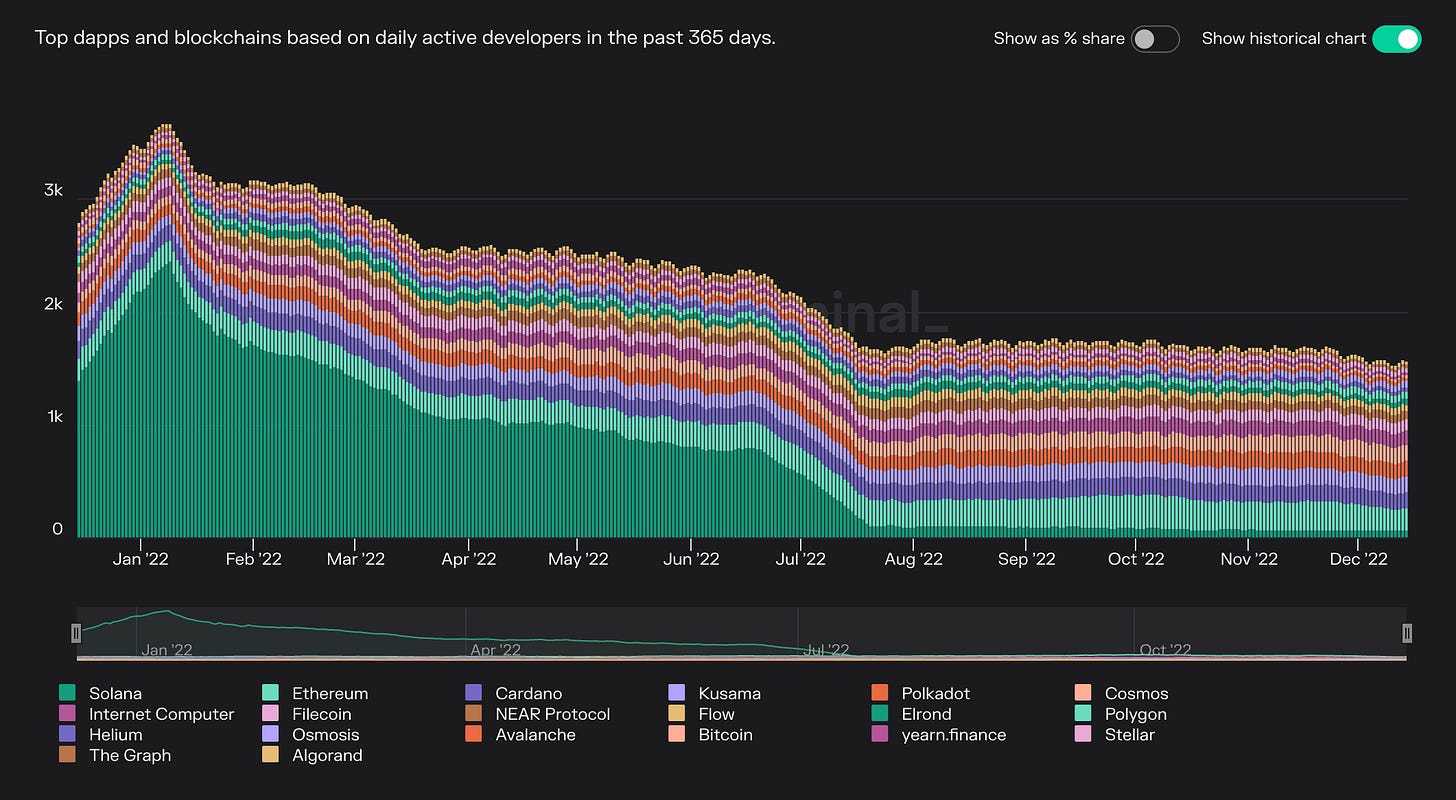Click the Cosmos legend color swatch
Image resolution: width=1456 pixels, height=800 pixels.
[x=1083, y=693]
